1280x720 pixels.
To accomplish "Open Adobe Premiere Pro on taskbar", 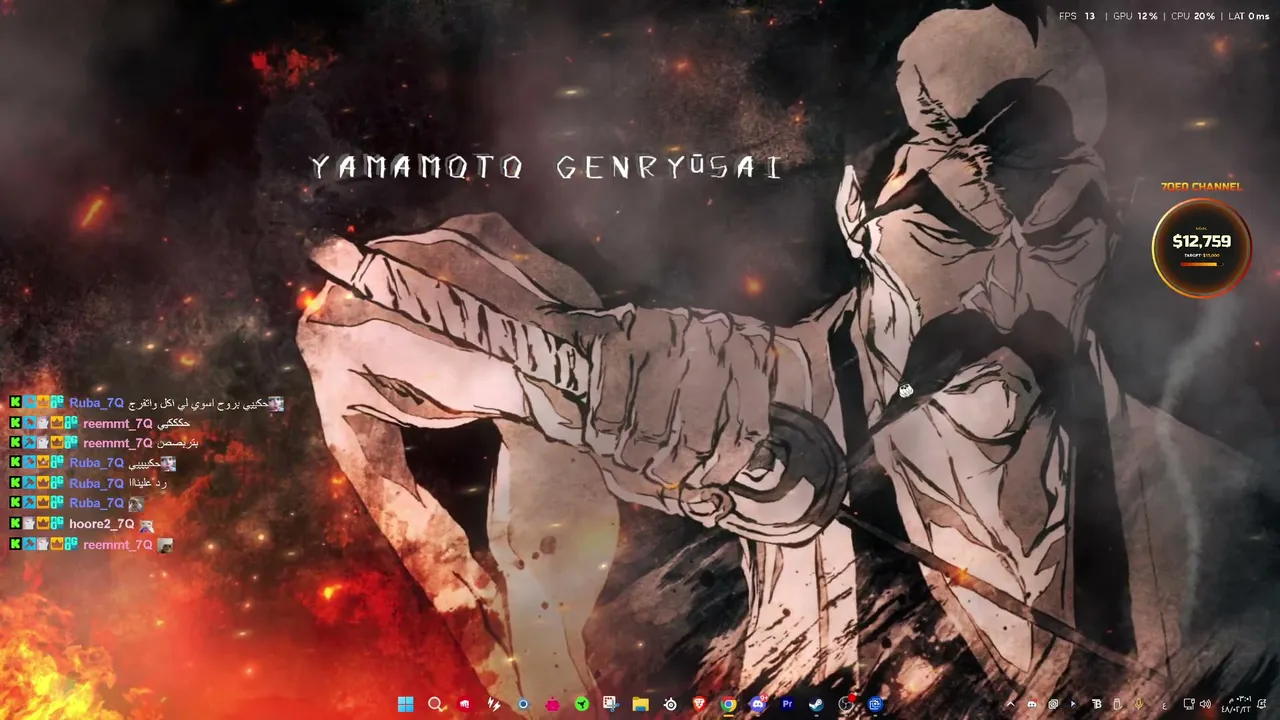I will [787, 704].
